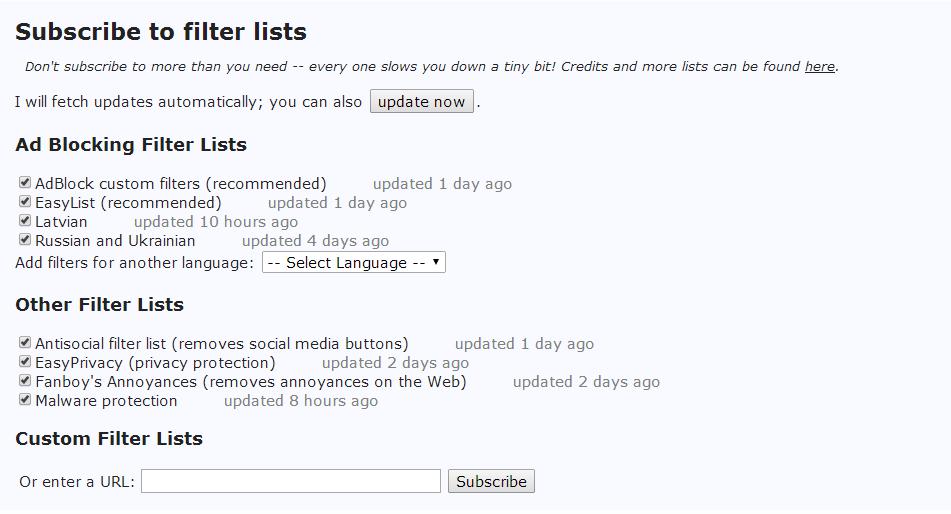This screenshot has height=514, width=951.
Task: Uncheck AdBlock custom filters checkbox
Action: 25,183
